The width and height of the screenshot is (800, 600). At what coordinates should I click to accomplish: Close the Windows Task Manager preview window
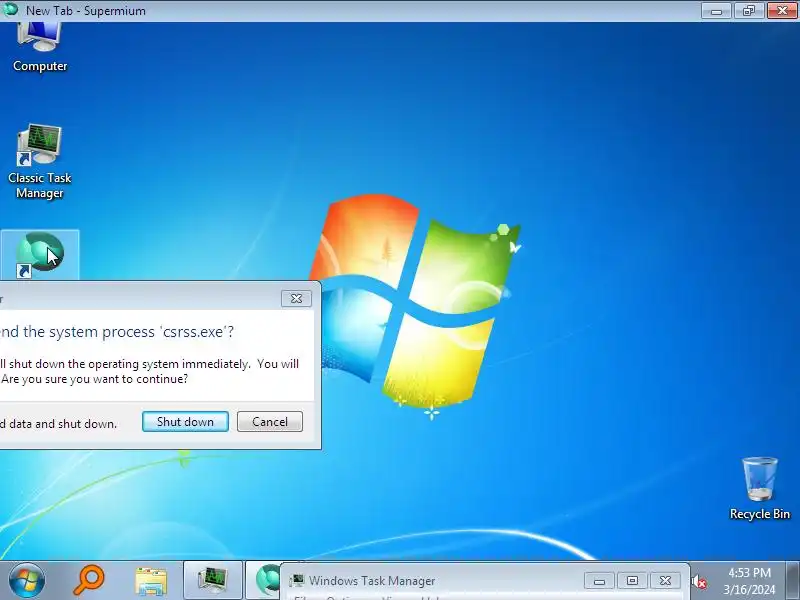tap(665, 581)
